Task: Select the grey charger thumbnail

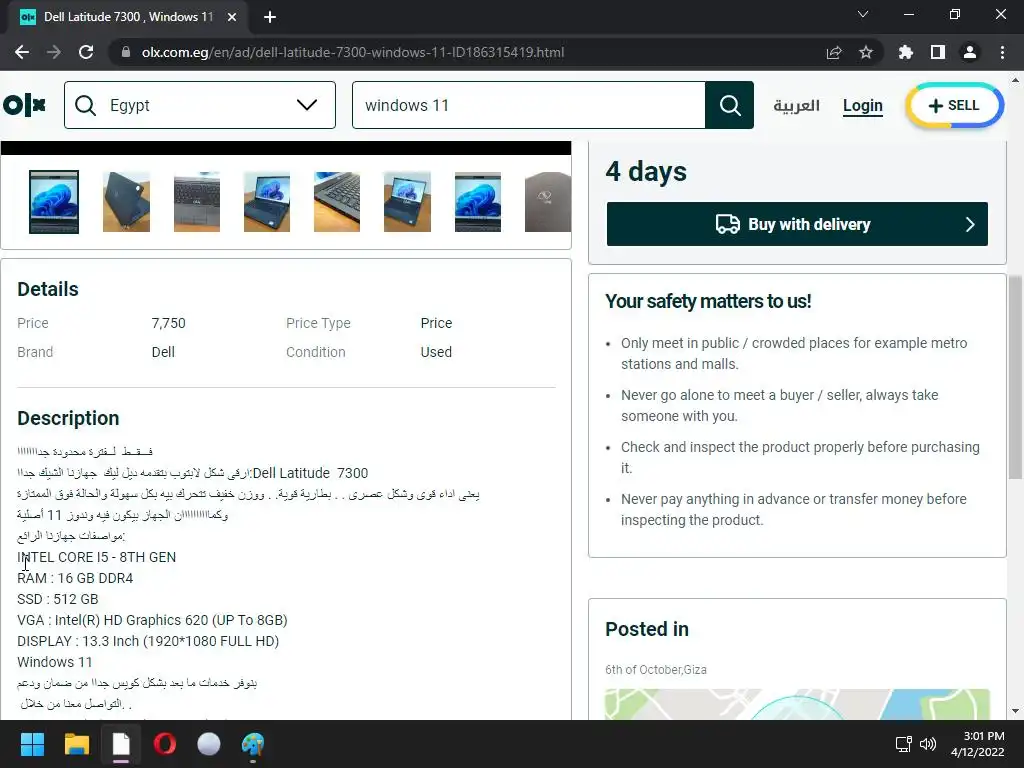Action: point(548,202)
